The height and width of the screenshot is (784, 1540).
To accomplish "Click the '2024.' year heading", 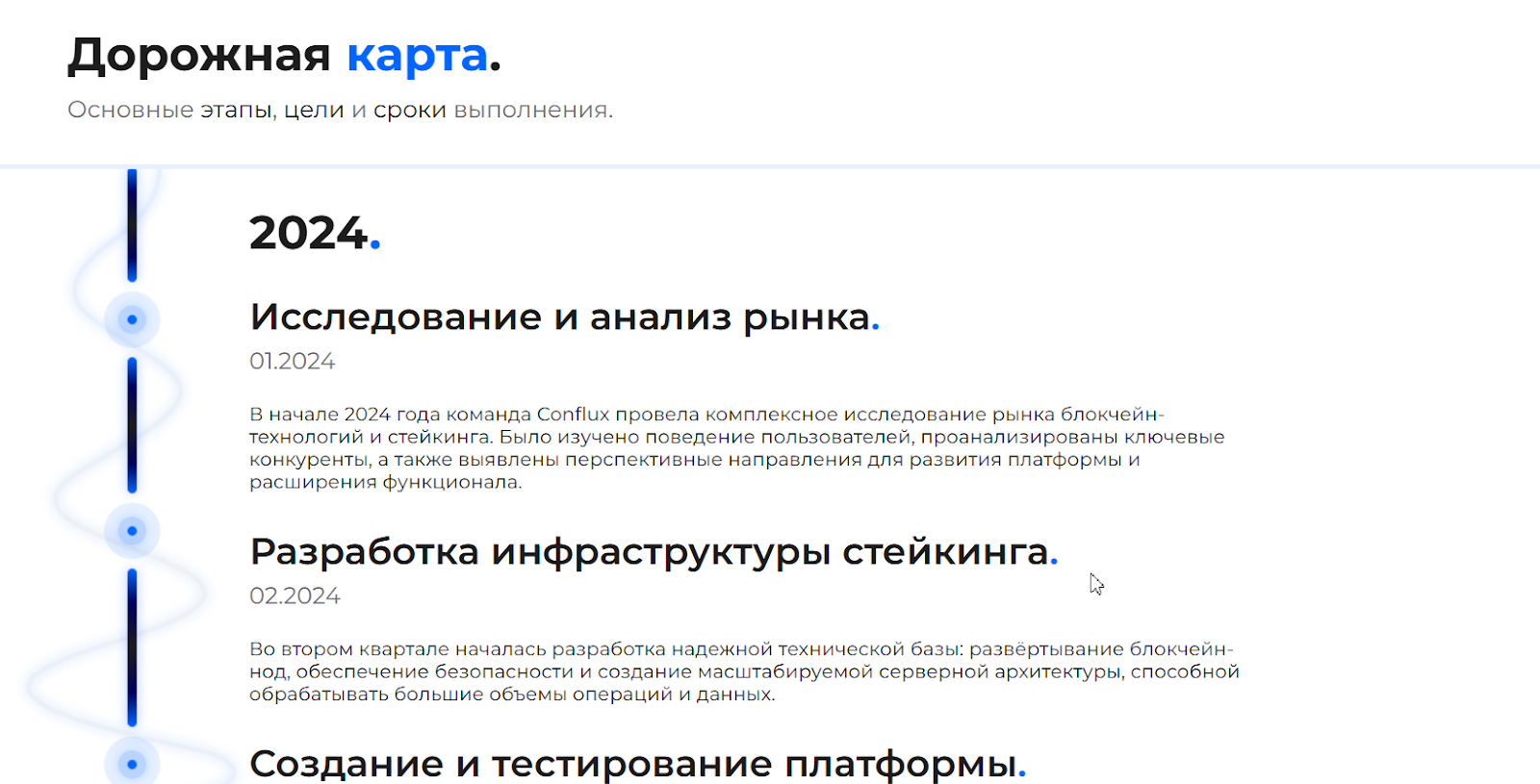I will tap(315, 233).
